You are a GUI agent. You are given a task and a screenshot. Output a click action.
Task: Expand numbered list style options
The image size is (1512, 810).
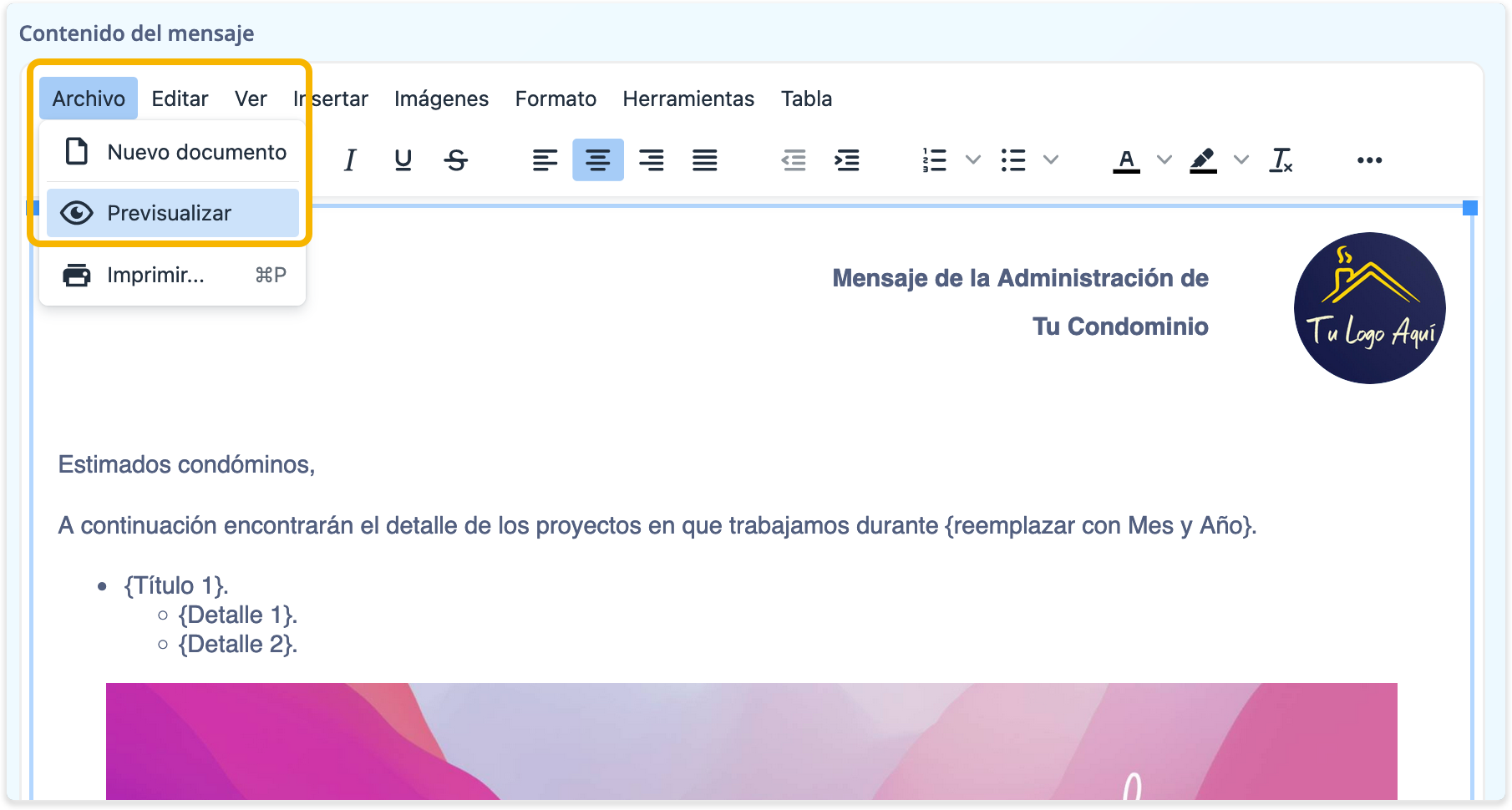click(x=973, y=159)
